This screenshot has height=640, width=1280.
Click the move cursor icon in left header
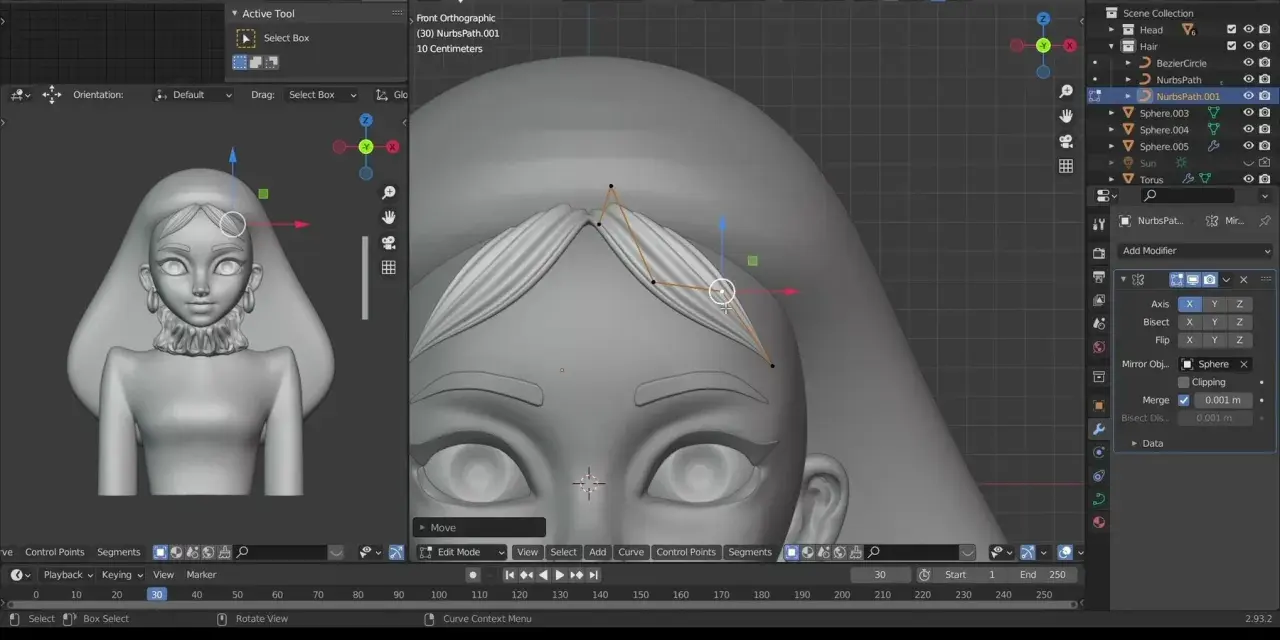pos(51,94)
